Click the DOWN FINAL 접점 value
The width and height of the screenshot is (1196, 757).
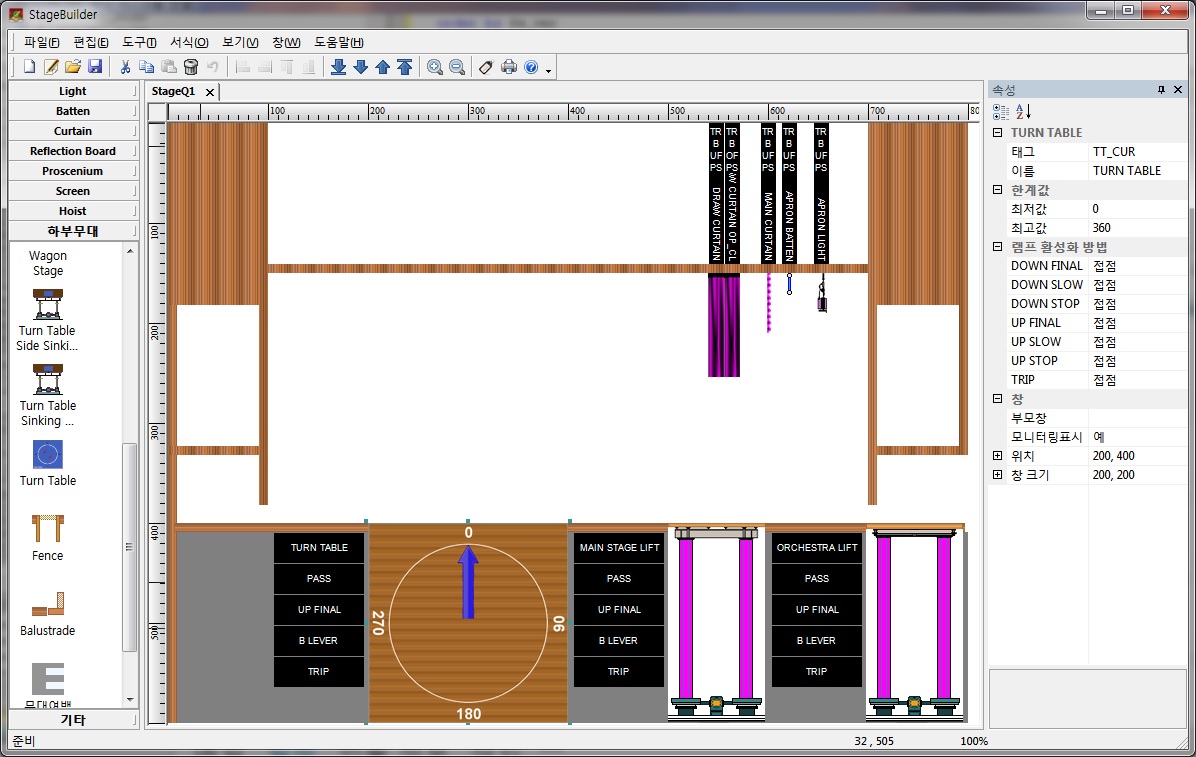point(1137,266)
